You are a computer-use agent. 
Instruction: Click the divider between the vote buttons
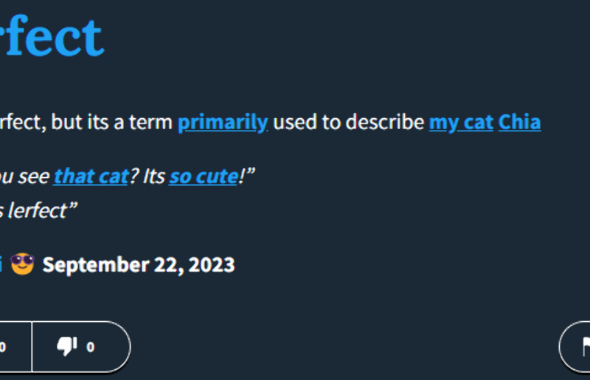[32, 346]
